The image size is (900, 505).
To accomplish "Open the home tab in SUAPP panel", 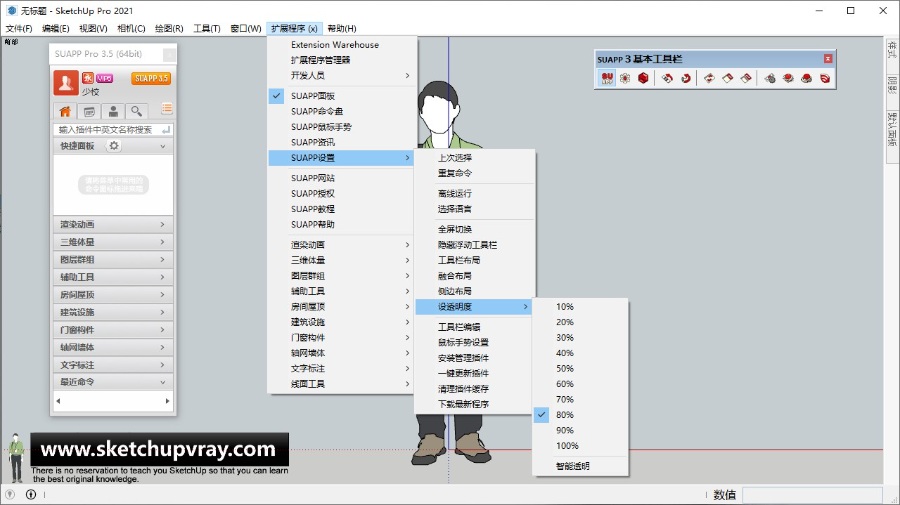I will coord(65,111).
